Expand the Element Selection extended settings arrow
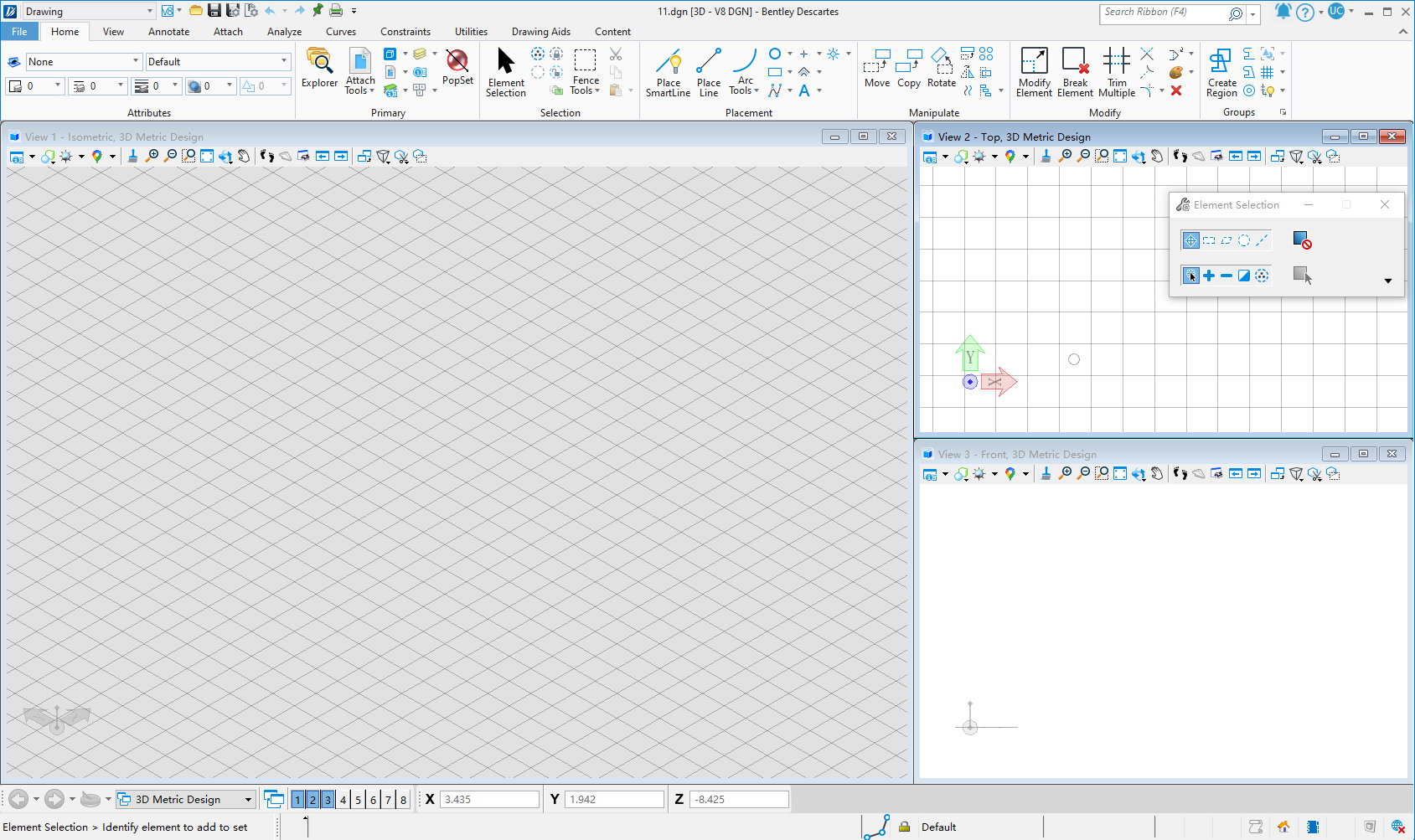 [1387, 281]
